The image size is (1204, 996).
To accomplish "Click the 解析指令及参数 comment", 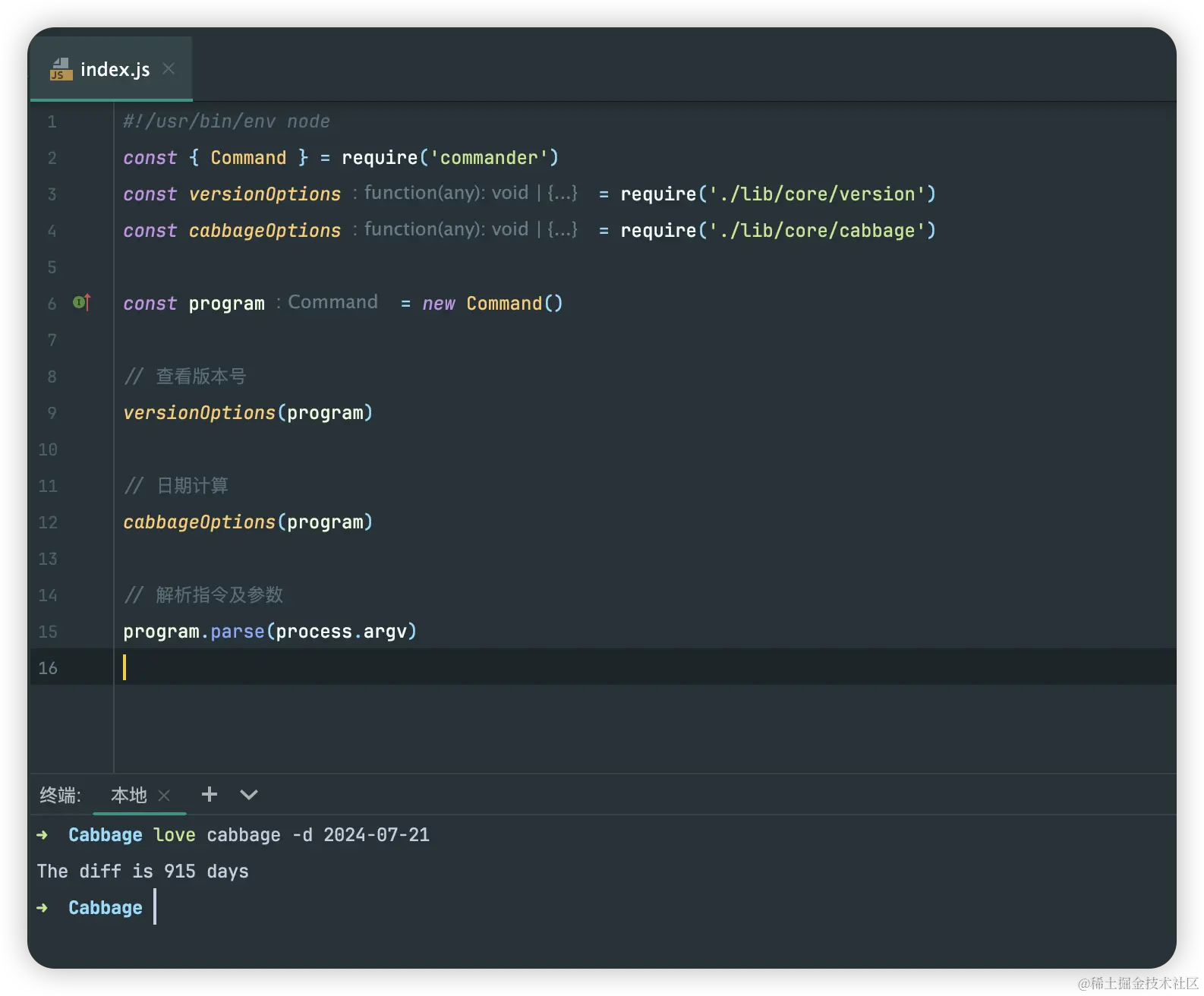I will pyautogui.click(x=203, y=595).
